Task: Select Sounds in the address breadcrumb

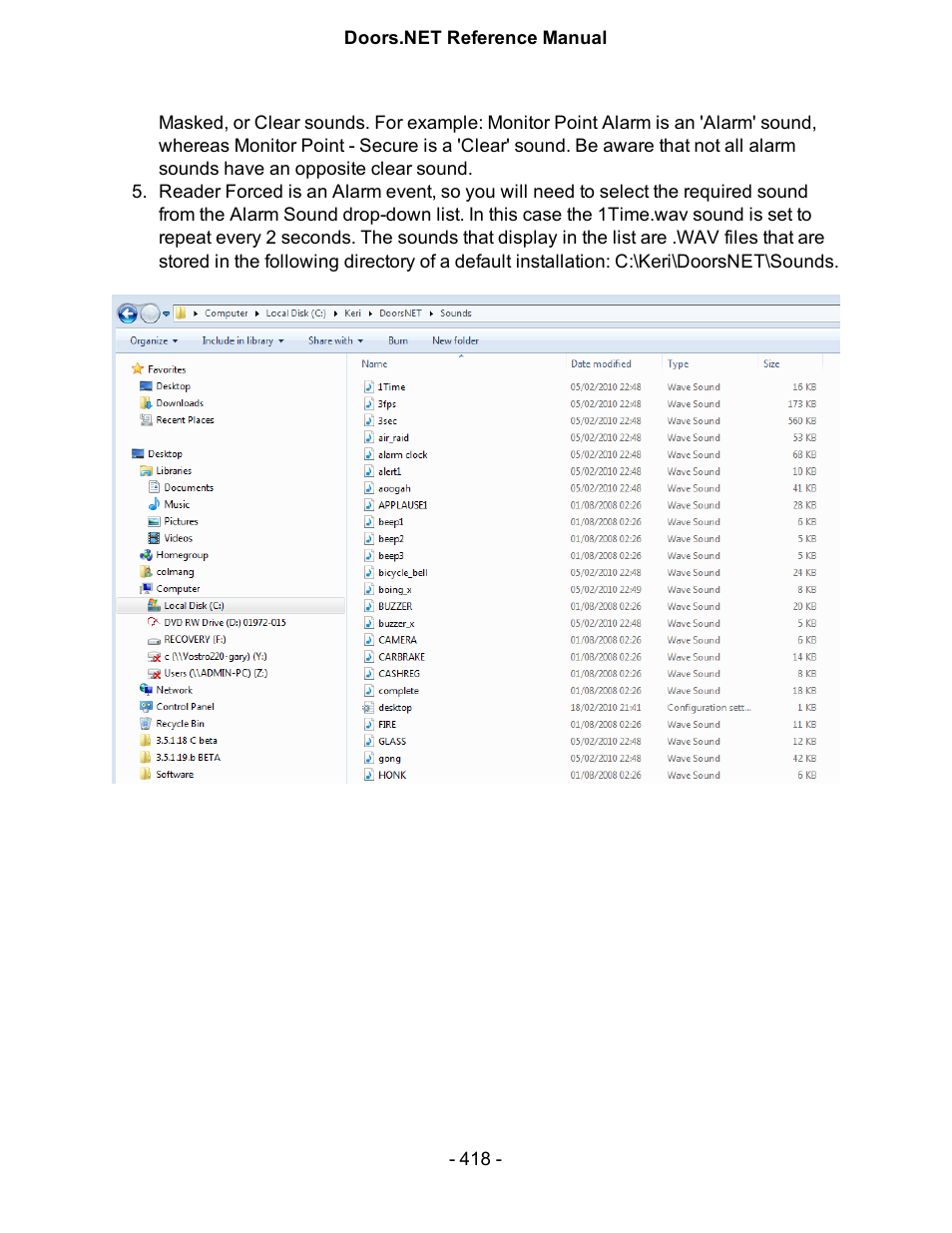Action: point(455,313)
